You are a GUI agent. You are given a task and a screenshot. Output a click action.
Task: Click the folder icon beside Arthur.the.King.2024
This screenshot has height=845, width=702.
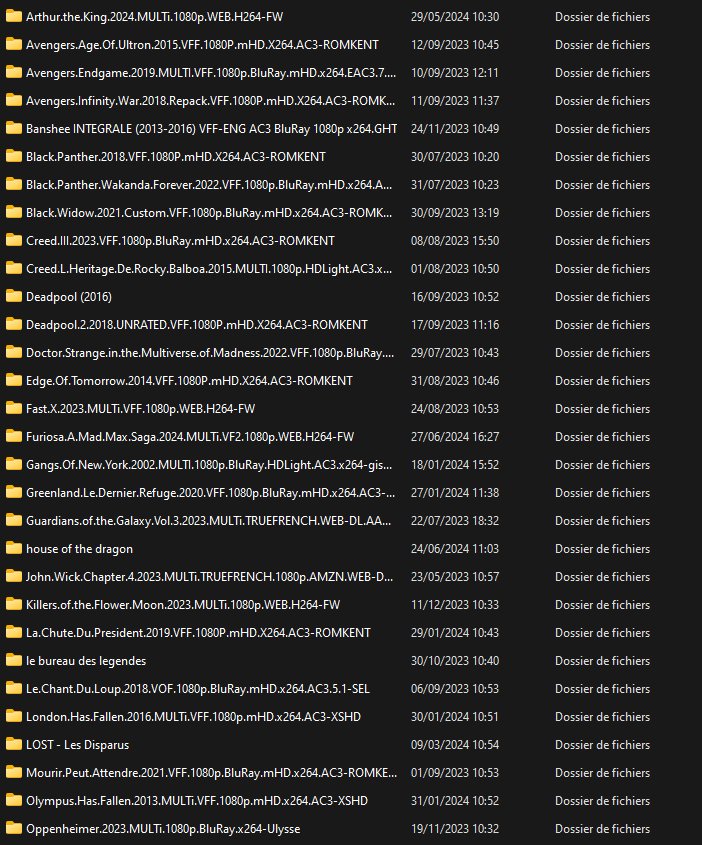click(13, 16)
